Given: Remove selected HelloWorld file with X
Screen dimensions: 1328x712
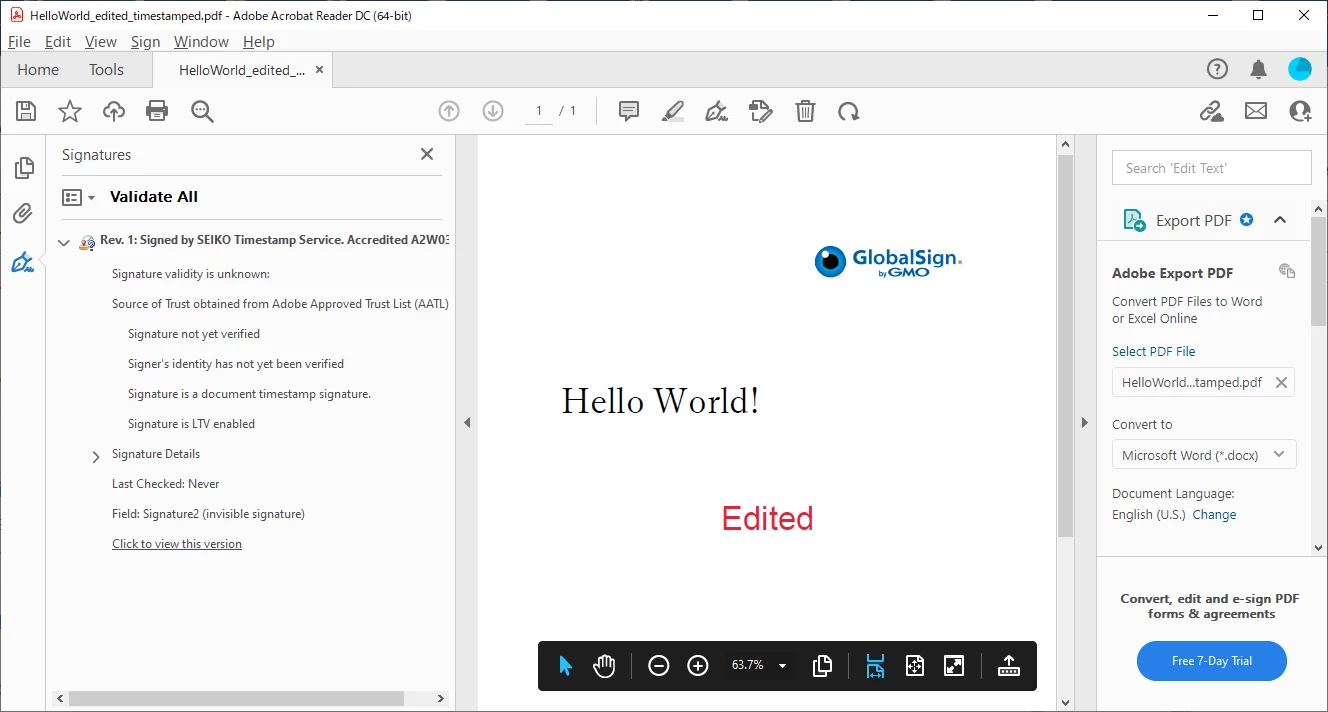Looking at the screenshot, I should (1281, 382).
